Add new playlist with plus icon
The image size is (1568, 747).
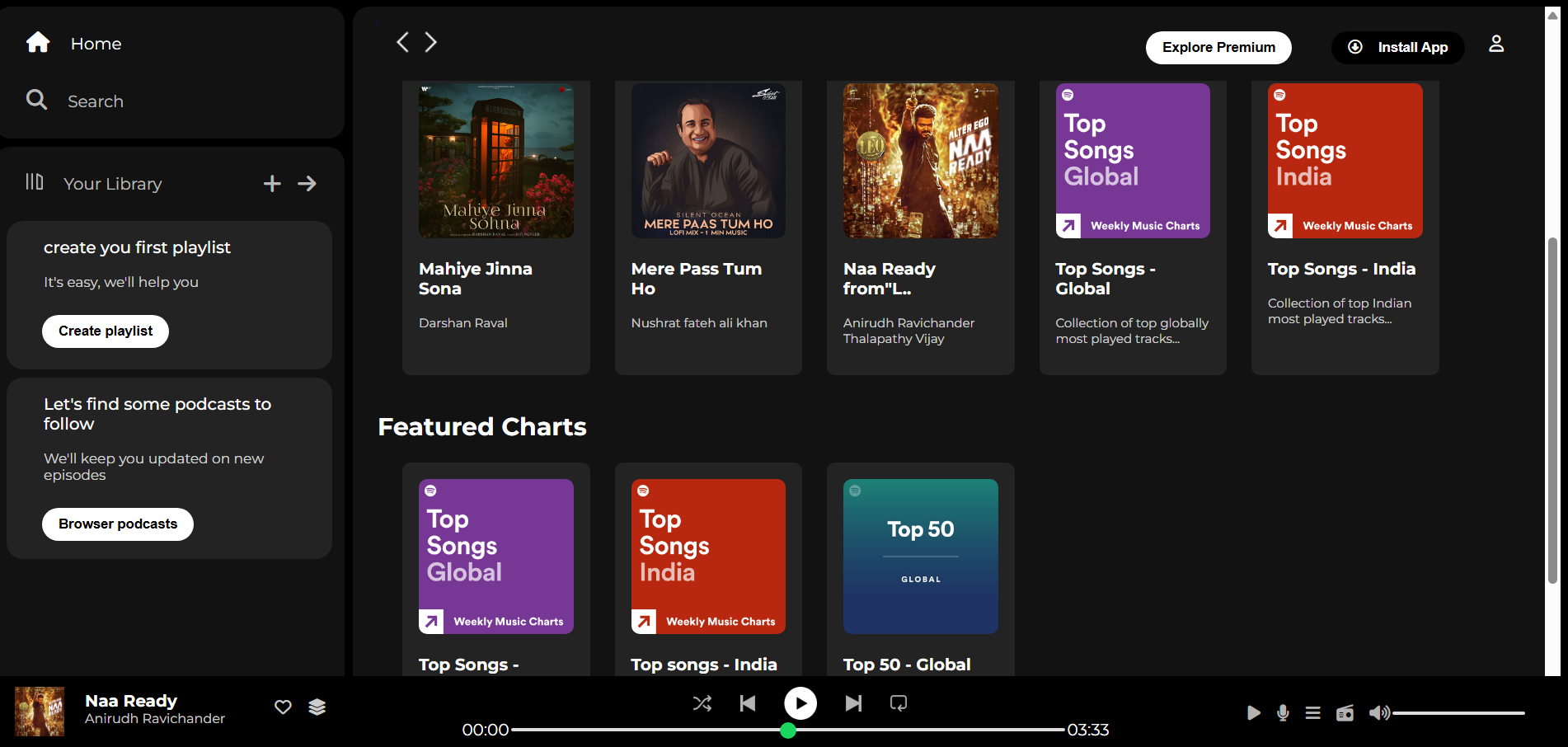[x=272, y=184]
